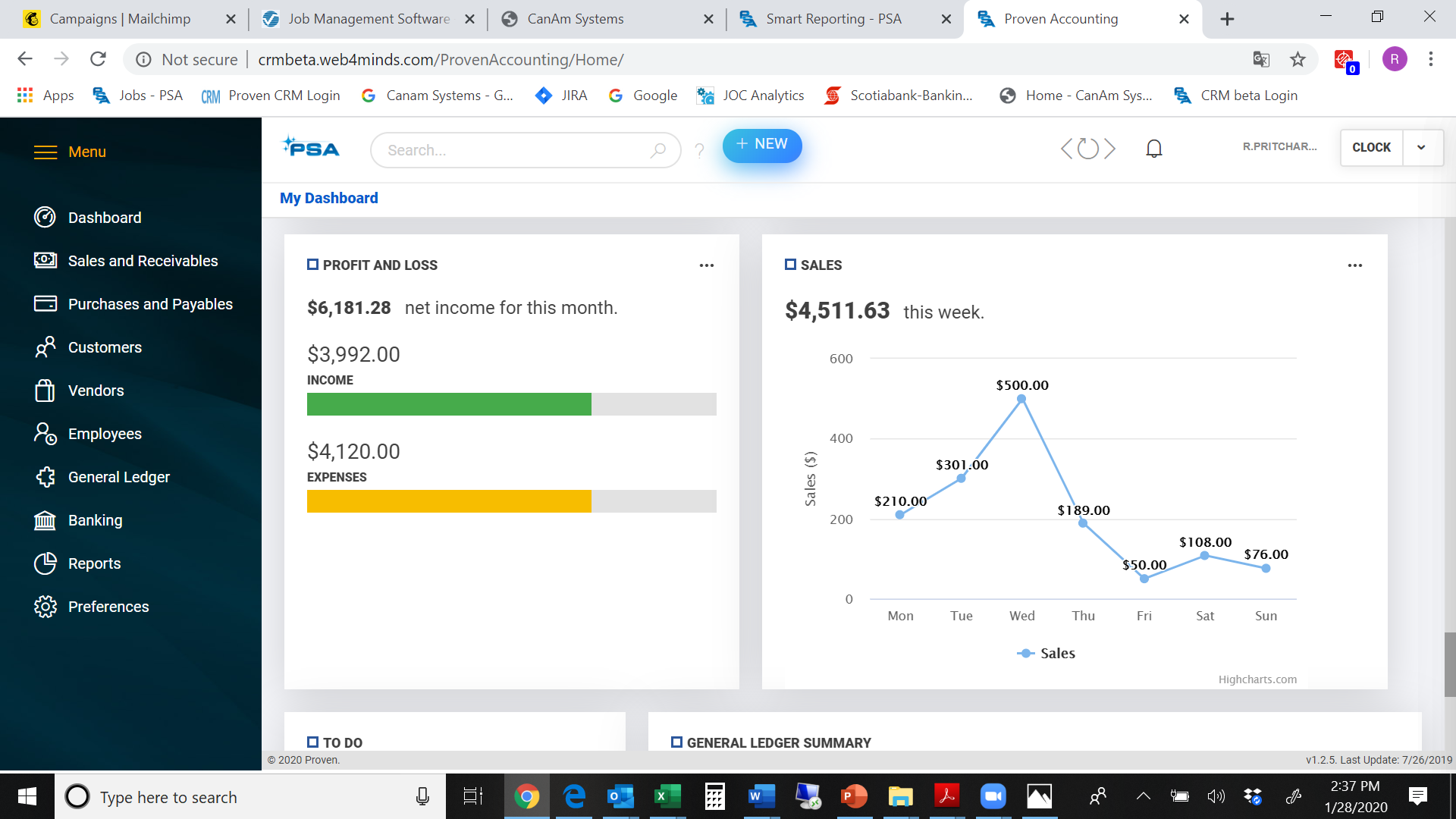Toggle the PROFIT AND LOSS widget checkbox
This screenshot has width=1456, height=819.
(x=312, y=265)
